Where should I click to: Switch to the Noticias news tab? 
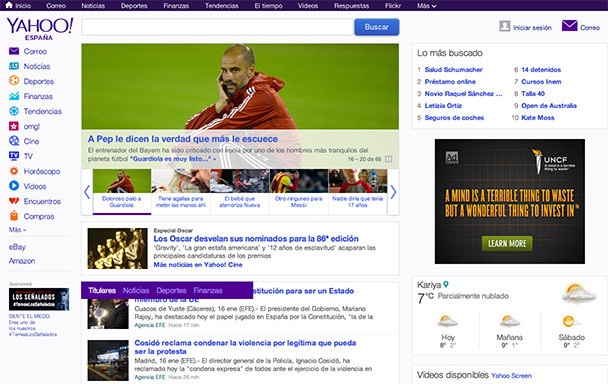click(136, 291)
